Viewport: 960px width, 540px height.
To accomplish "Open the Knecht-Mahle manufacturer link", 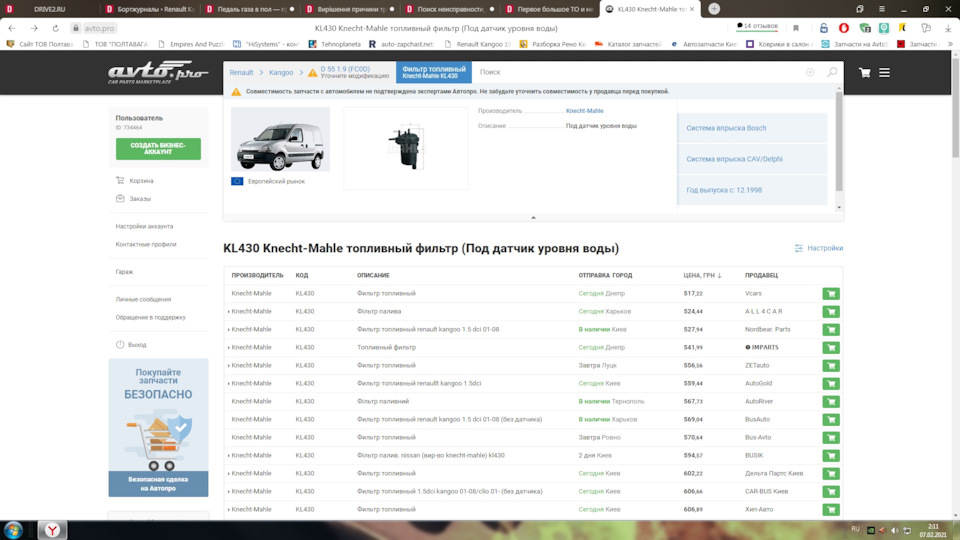I will click(584, 111).
